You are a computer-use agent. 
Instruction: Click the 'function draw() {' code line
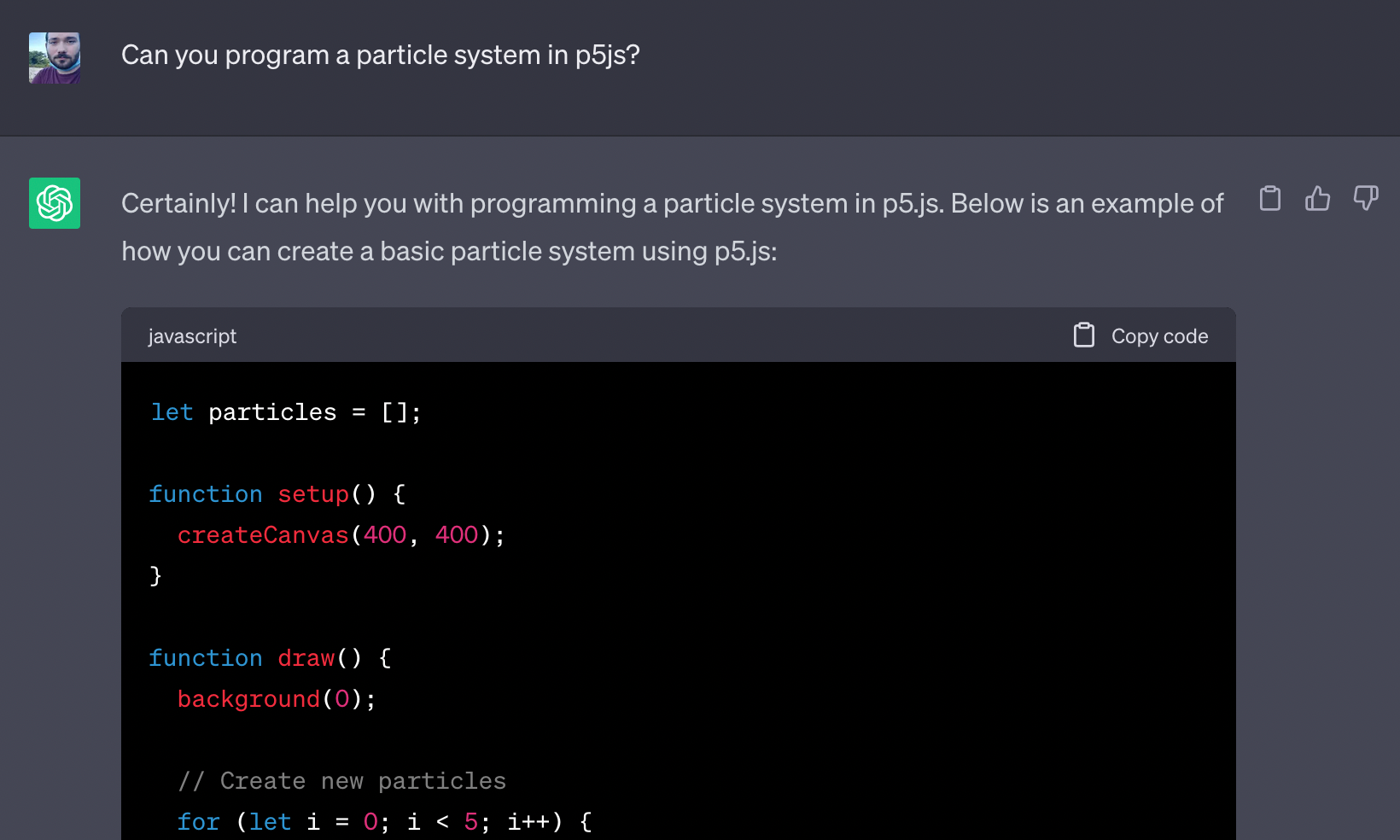(270, 658)
